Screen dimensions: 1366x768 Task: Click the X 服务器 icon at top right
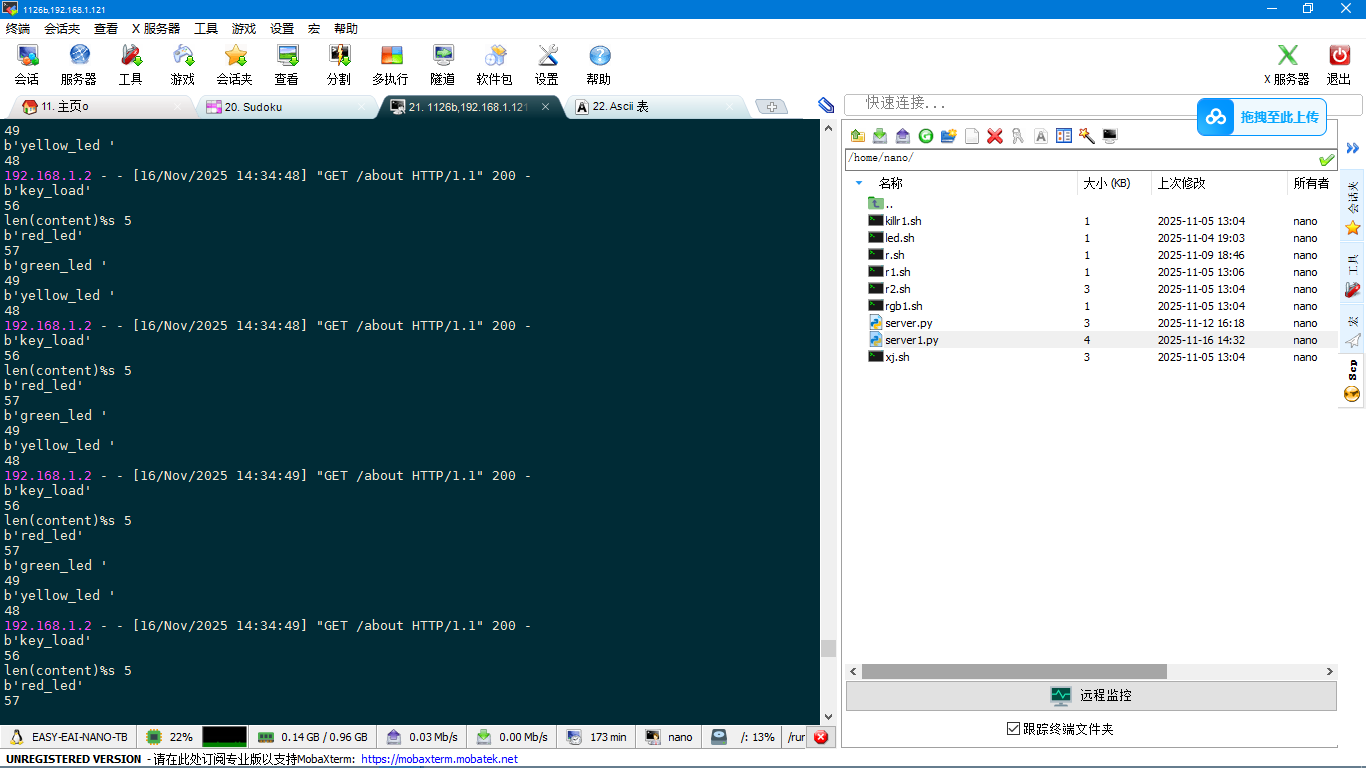1286,64
